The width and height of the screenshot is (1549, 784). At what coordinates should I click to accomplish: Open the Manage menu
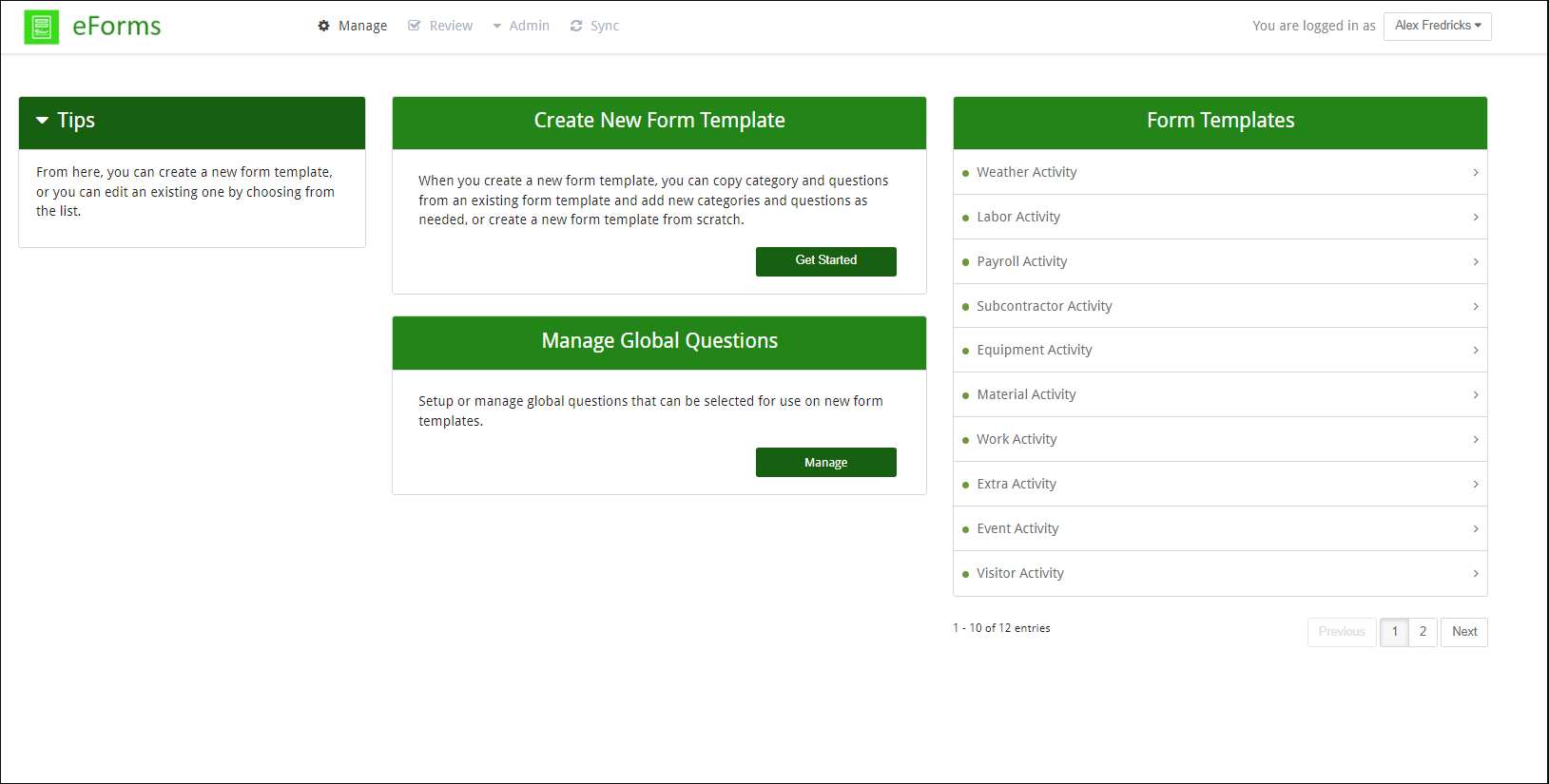point(353,26)
